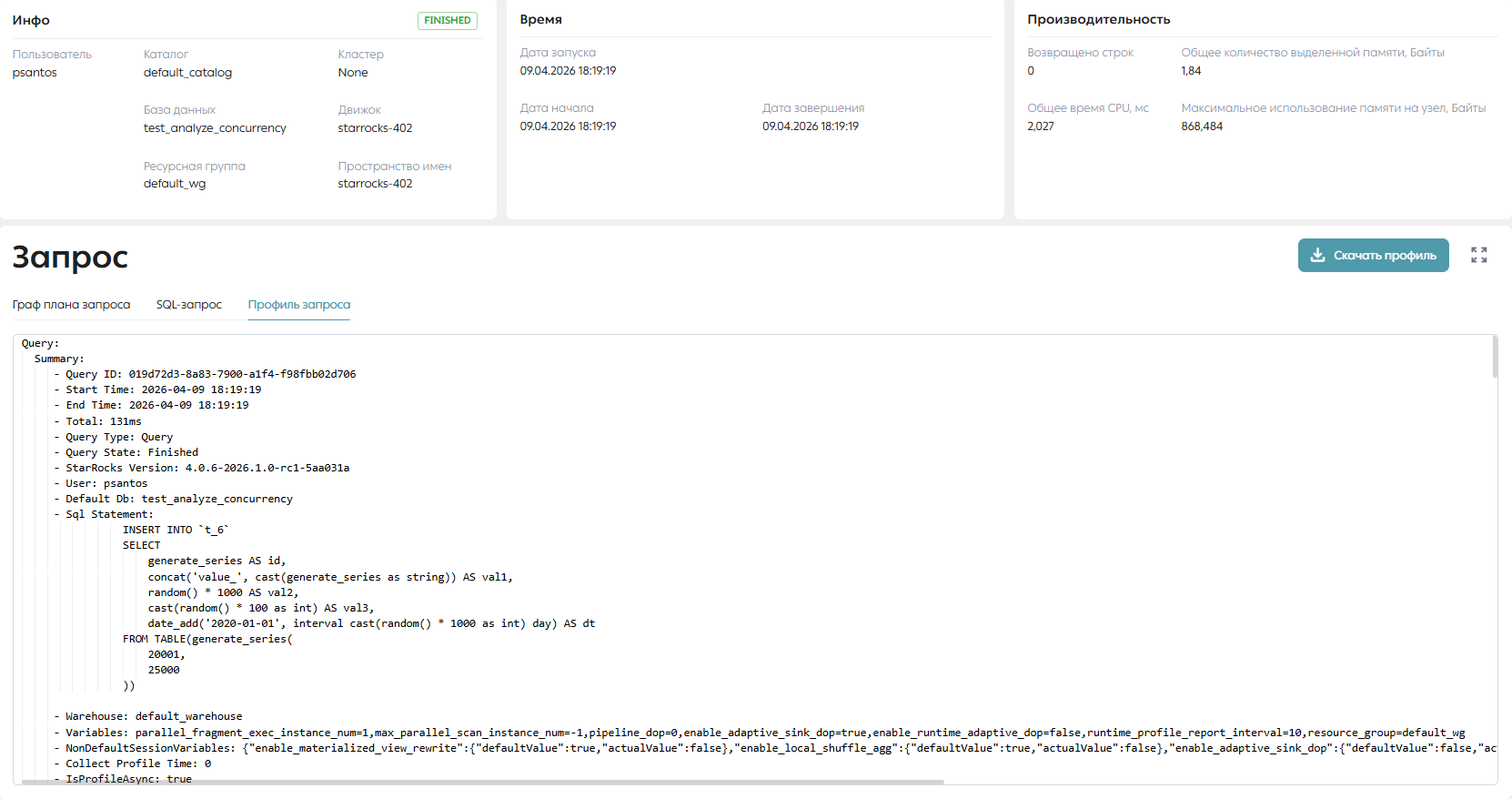Screen dimensions: 1512x799
Task: Select the Профиль запроса tab
Action: 299,305
